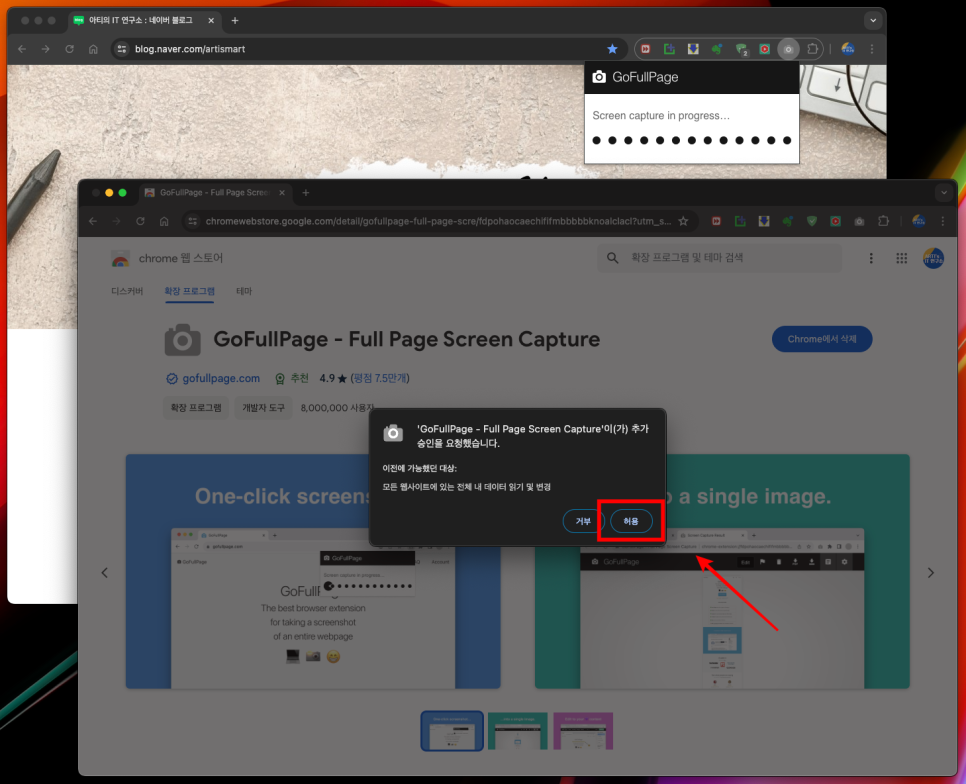966x784 pixels.
Task: Click the GoFullPage popup header
Action: 691,77
